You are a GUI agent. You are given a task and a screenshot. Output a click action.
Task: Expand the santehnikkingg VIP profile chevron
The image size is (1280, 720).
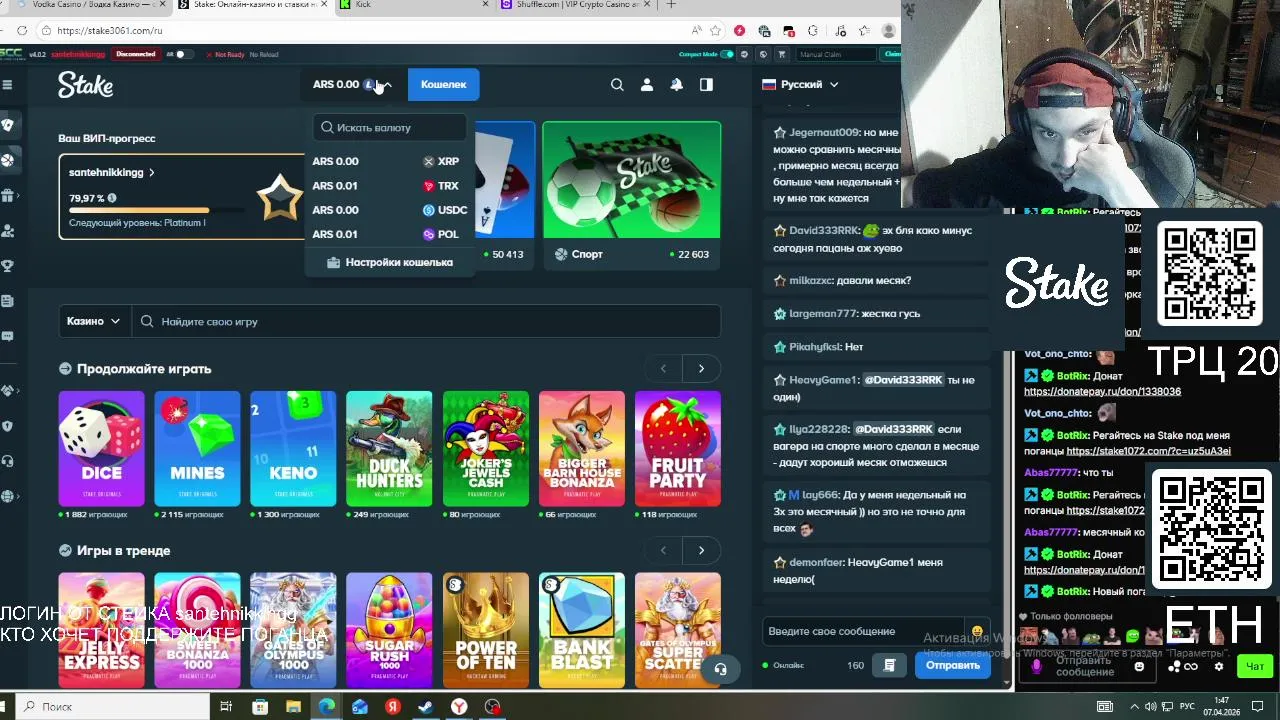152,173
